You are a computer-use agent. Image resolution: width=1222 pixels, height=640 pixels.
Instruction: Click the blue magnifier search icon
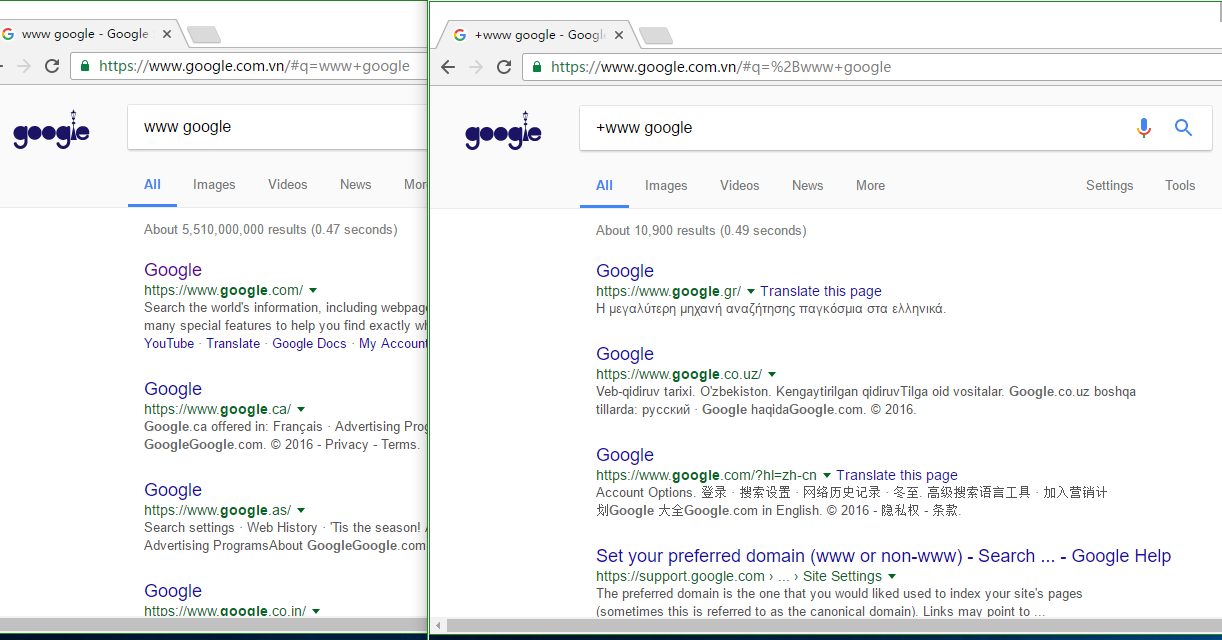coord(1184,128)
